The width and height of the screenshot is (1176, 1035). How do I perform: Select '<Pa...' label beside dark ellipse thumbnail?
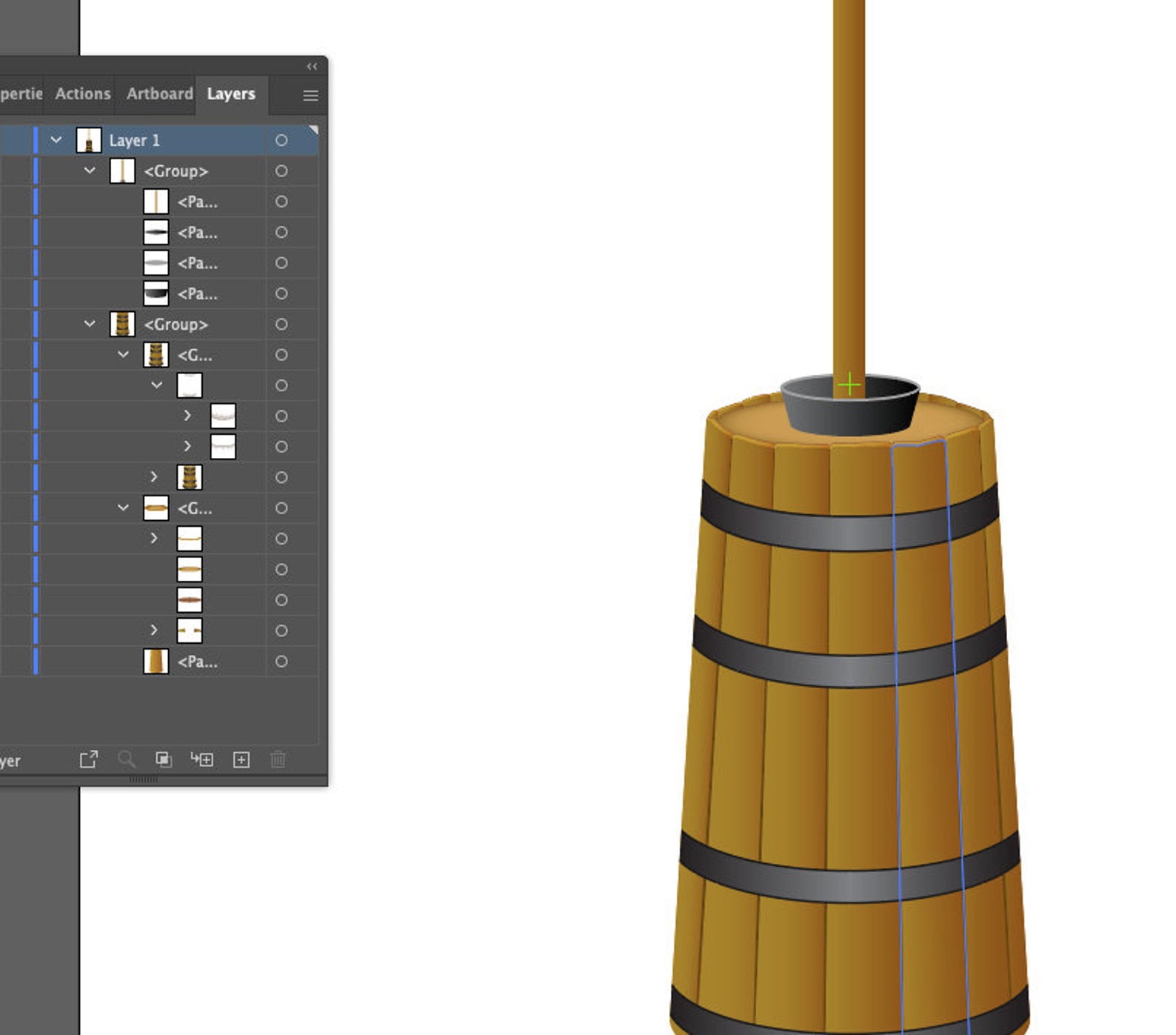[x=198, y=233]
